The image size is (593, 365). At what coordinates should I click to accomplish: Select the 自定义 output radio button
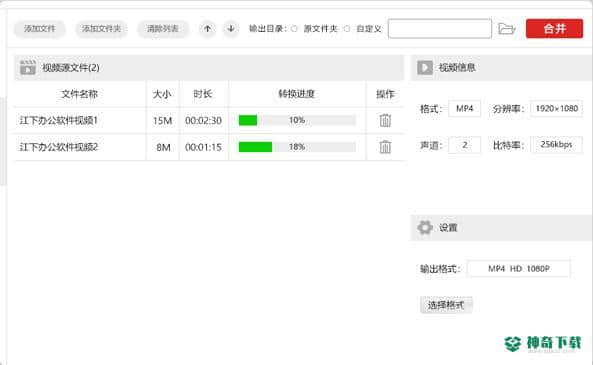coord(347,29)
